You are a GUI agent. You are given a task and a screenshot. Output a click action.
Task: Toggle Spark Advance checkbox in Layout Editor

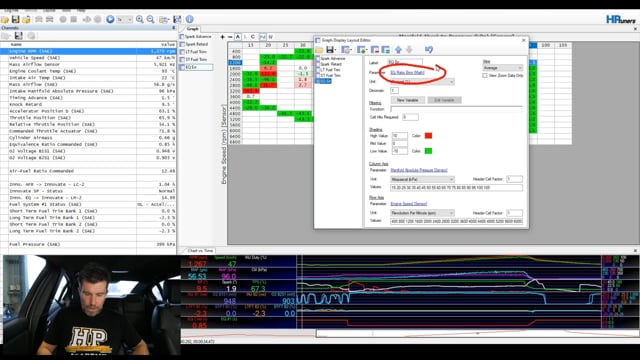tap(318, 59)
